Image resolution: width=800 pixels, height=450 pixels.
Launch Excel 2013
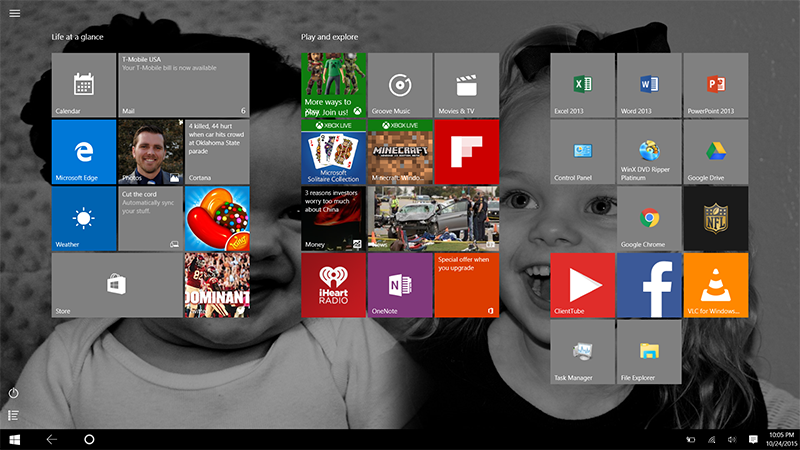click(x=583, y=85)
